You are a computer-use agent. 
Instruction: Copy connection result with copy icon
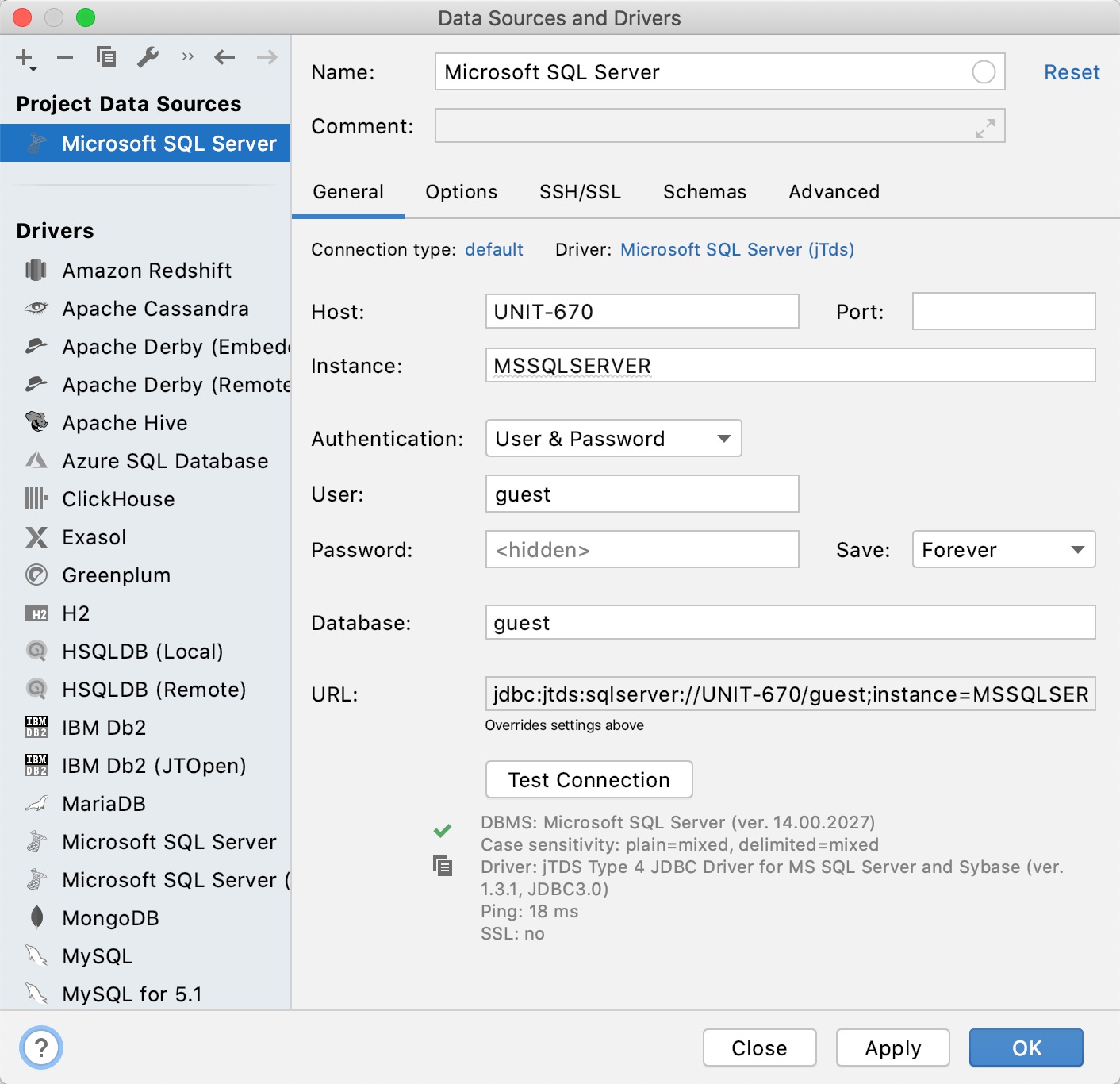(x=443, y=866)
